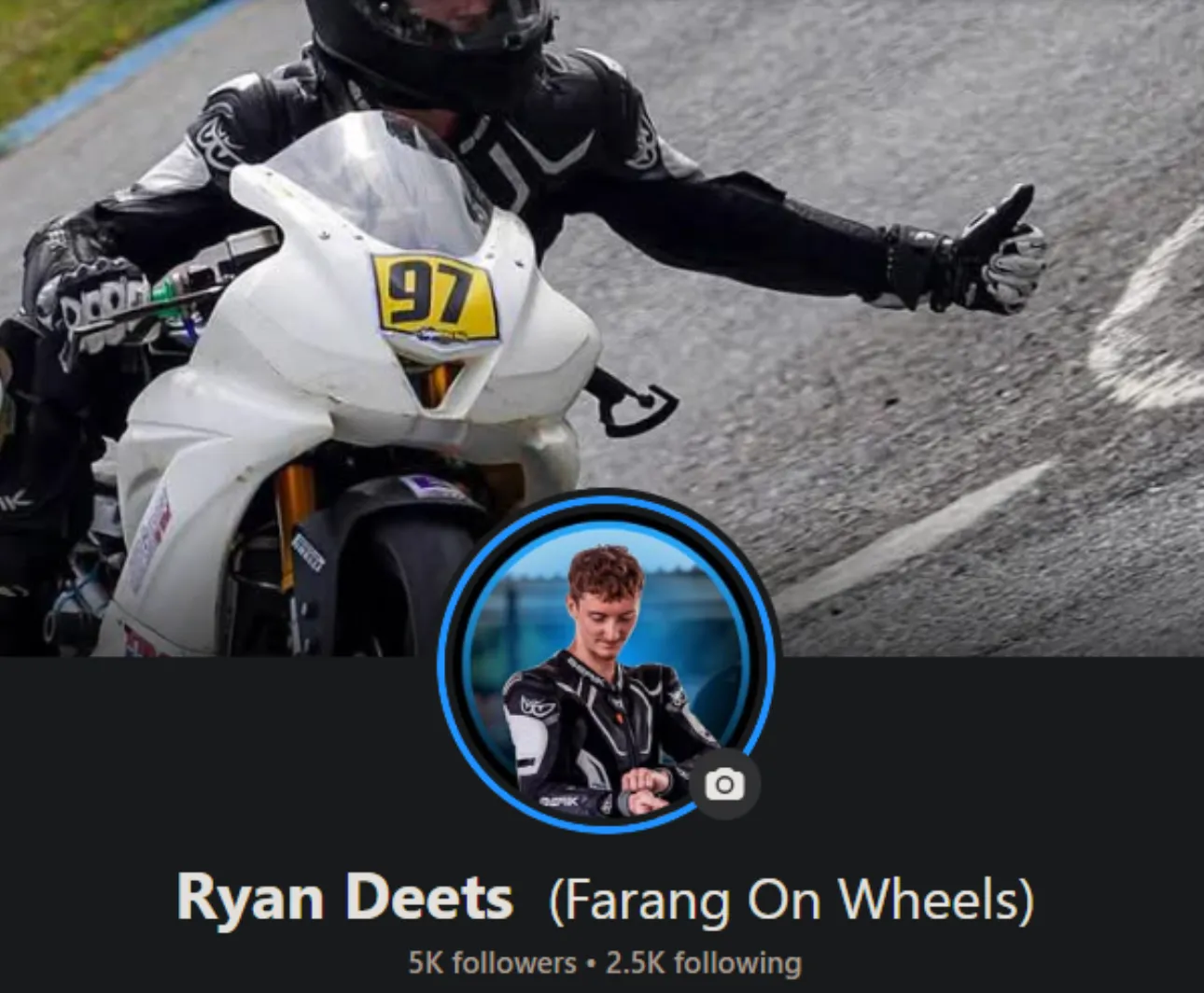Click the Farang On Wheels nickname

point(791,899)
